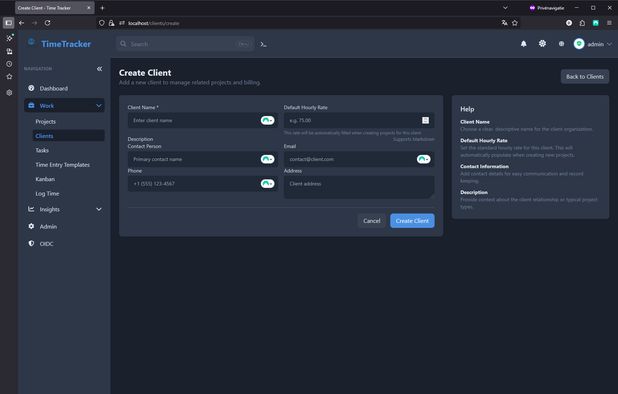Collapse the navigation sidebar

99,69
